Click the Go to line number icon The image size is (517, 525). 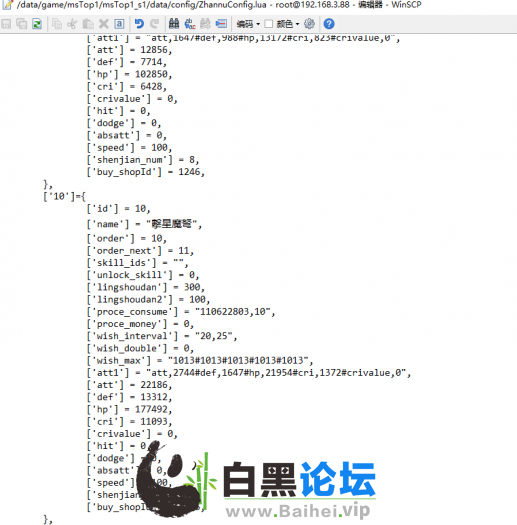[221, 24]
